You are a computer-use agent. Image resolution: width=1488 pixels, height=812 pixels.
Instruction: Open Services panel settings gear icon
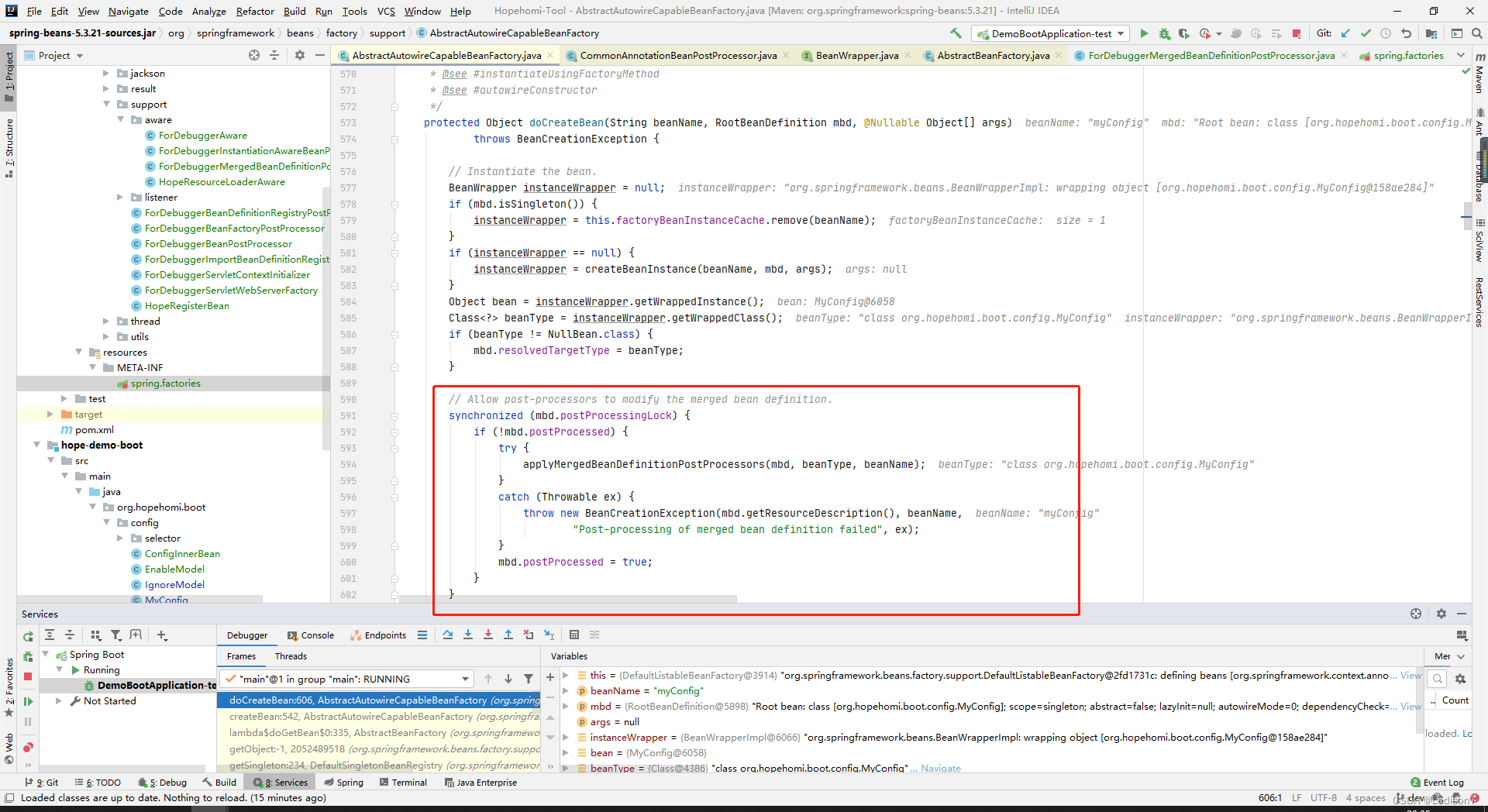(x=1441, y=614)
